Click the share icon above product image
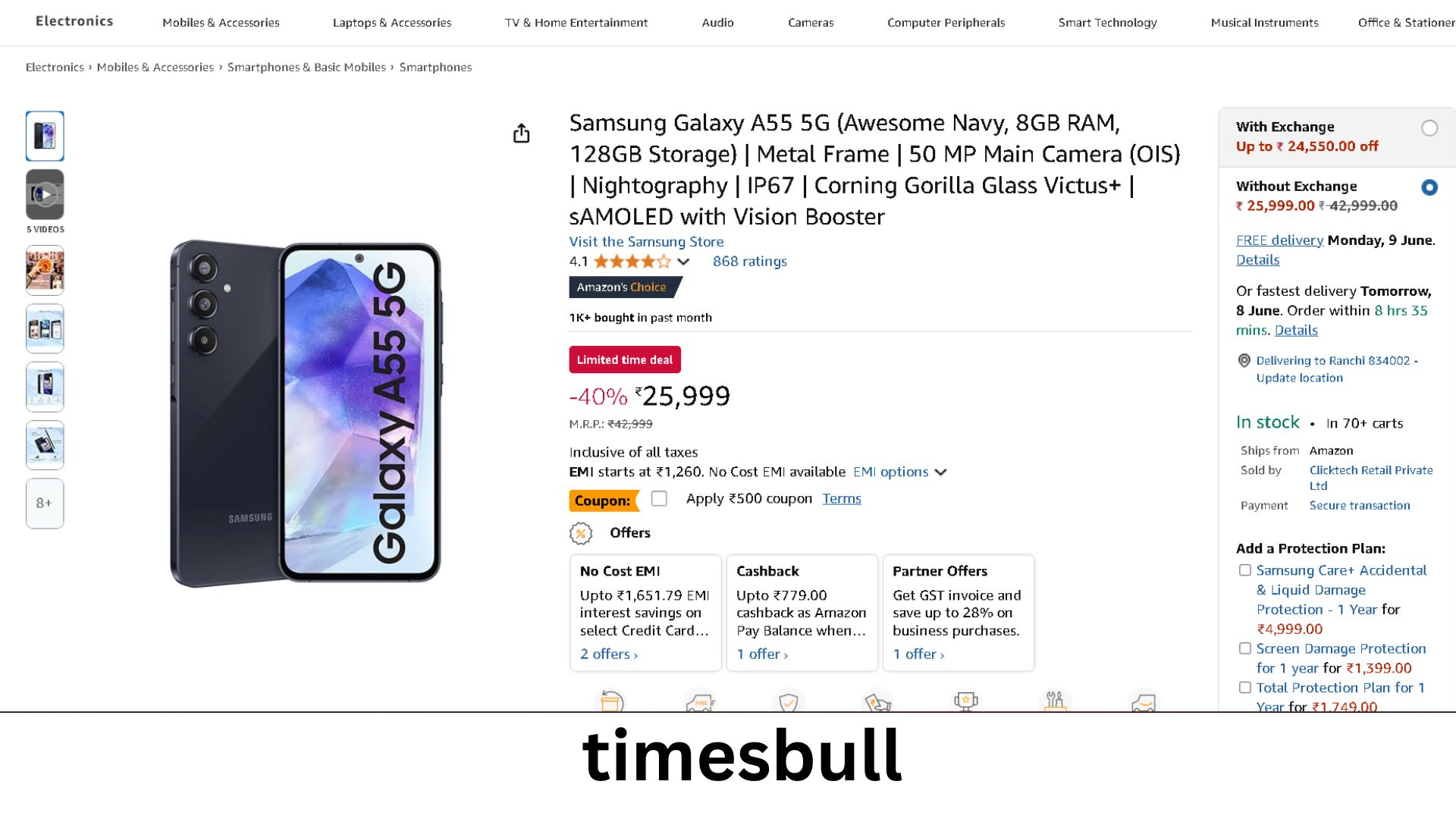Viewport: 1456px width, 819px height. [521, 133]
